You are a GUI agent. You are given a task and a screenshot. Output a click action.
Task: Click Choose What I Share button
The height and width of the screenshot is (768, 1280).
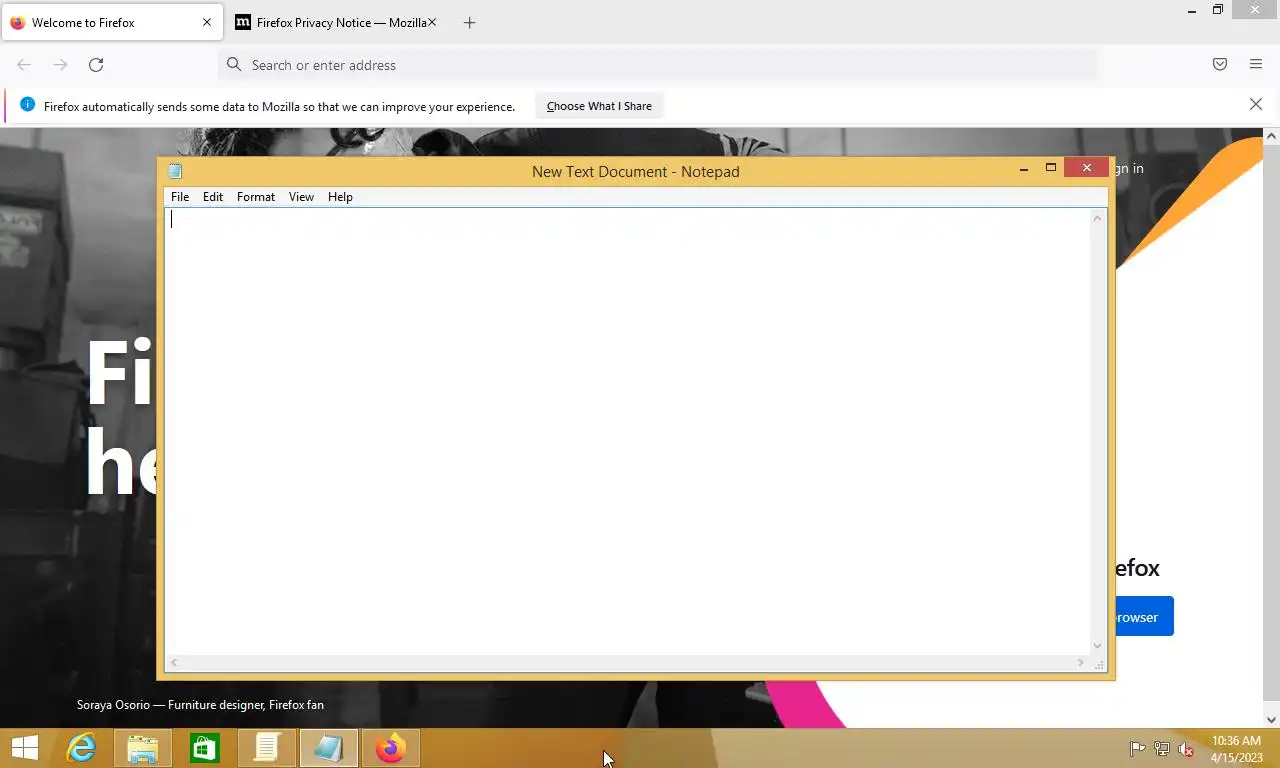599,106
